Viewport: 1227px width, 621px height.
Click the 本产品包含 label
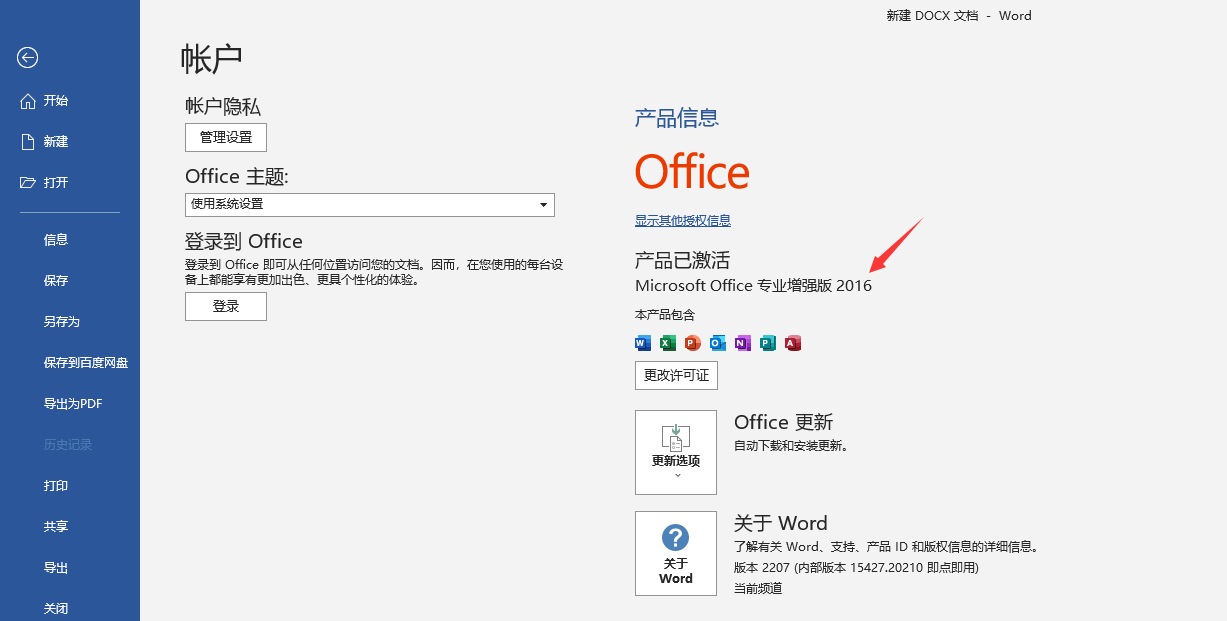[665, 315]
